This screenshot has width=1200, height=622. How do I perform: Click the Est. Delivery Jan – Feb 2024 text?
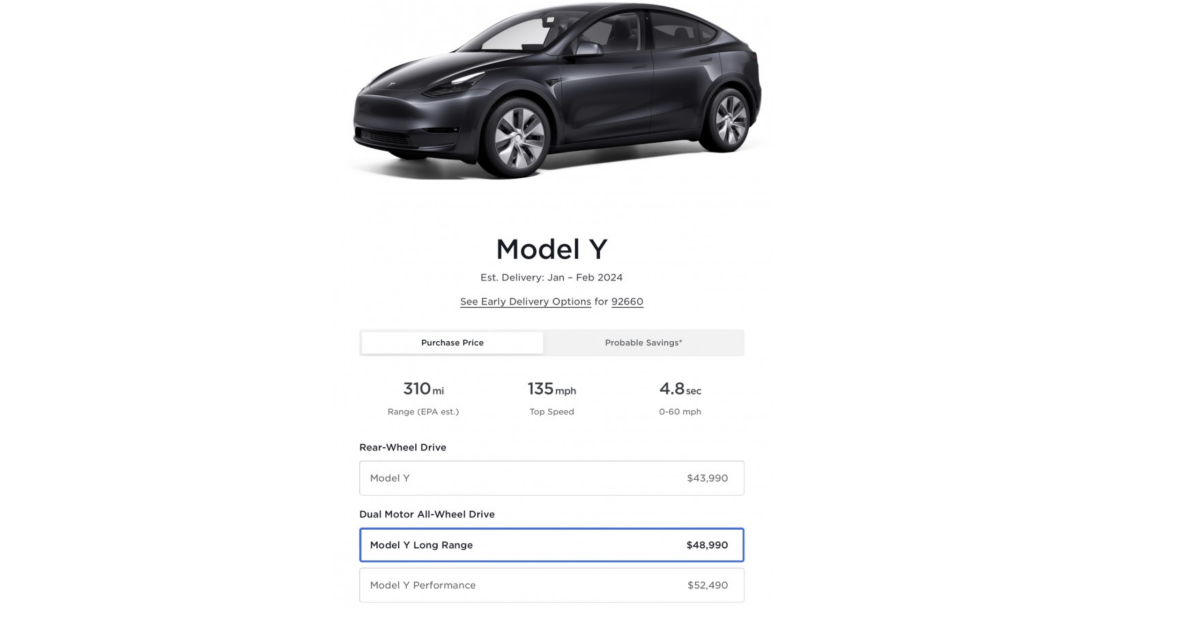click(551, 277)
